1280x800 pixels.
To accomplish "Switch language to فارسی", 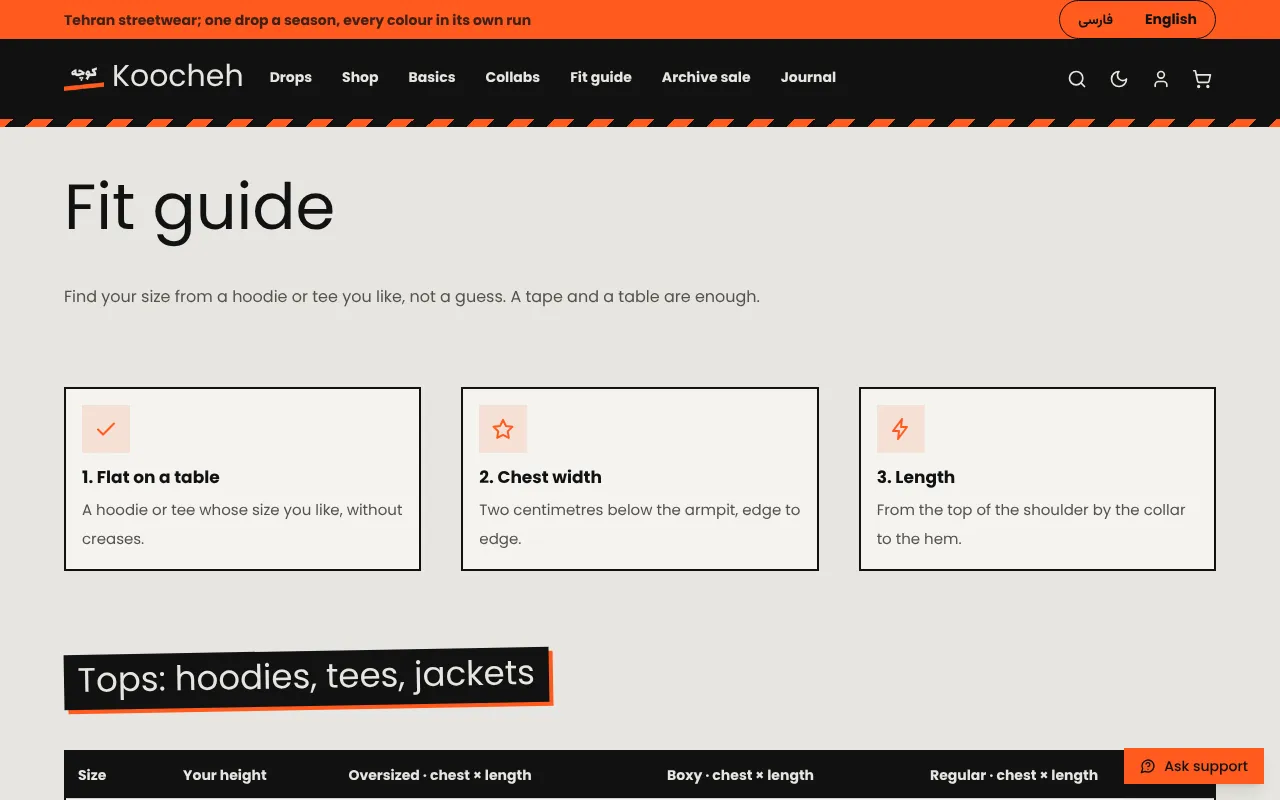I will click(1095, 20).
